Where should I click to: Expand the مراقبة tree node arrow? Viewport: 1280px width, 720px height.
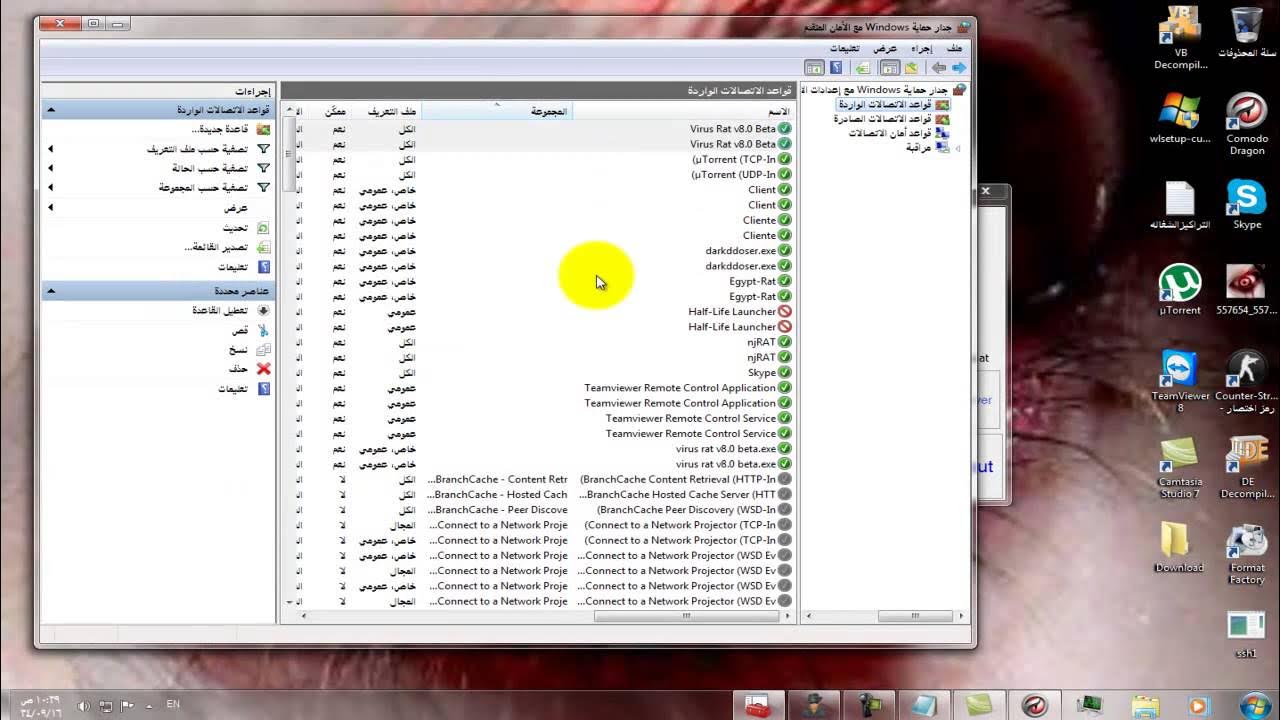point(958,148)
